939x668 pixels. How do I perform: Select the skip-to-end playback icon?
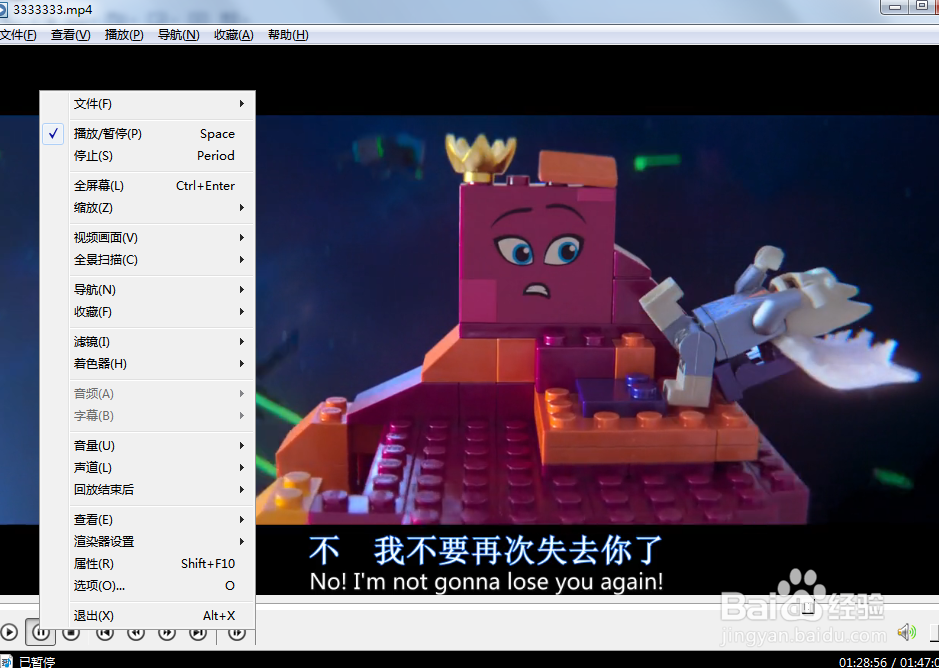pyautogui.click(x=197, y=632)
